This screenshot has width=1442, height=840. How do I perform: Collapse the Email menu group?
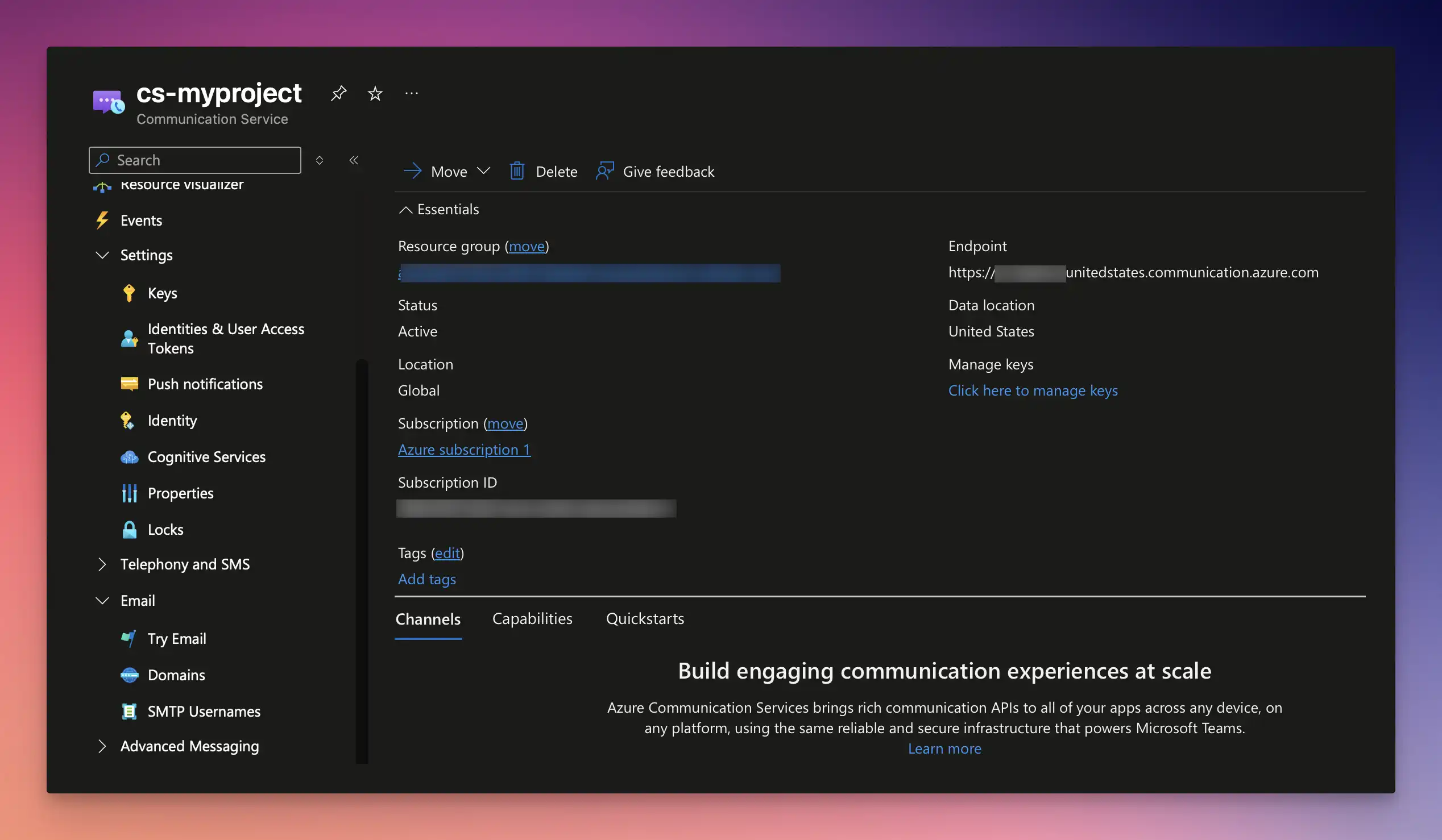tap(102, 600)
